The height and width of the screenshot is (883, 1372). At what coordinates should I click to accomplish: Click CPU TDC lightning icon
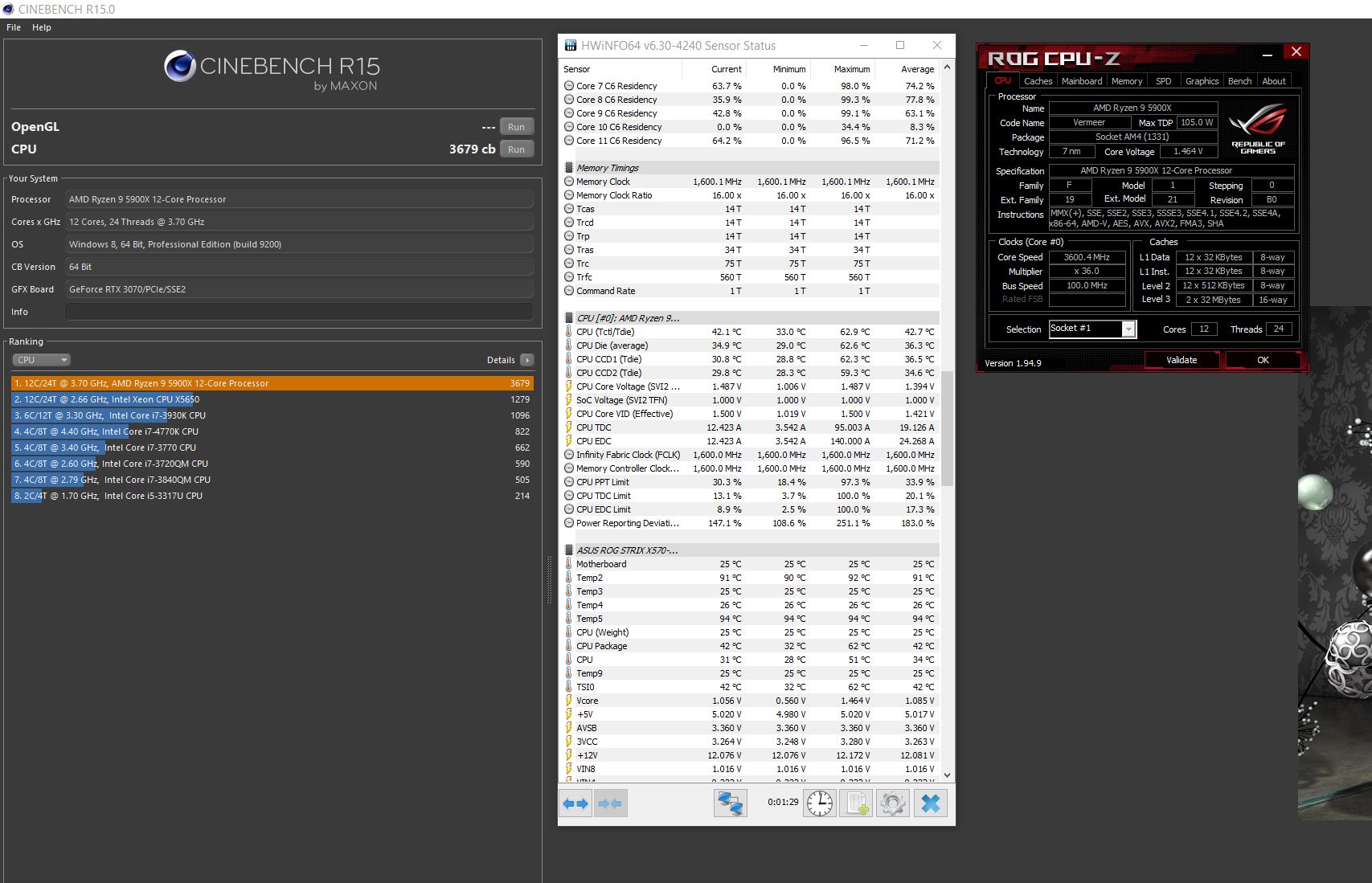tap(569, 427)
